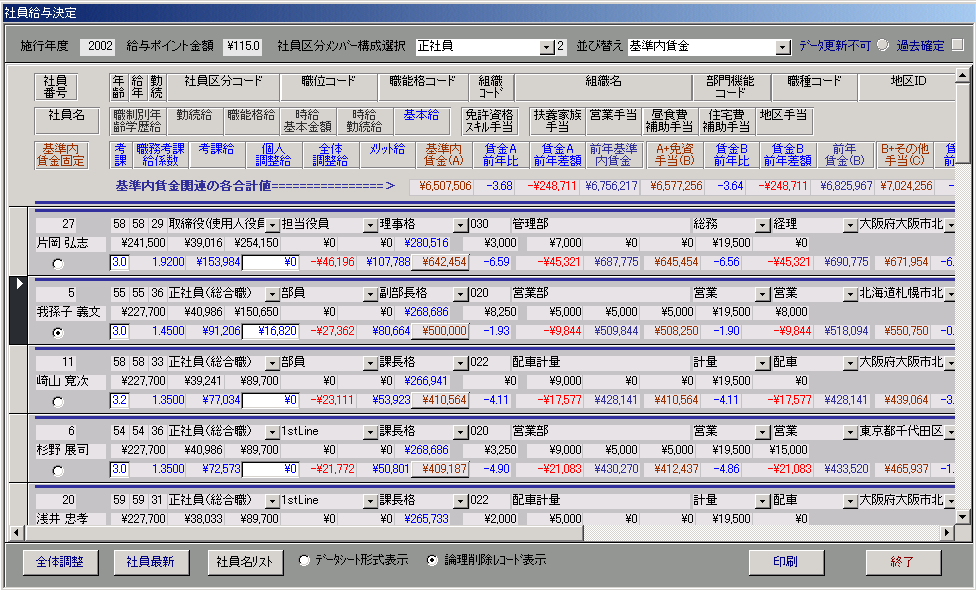976x590 pixels.
Task: Select 論理削除レコード表示 radio option
Action: pyautogui.click(x=432, y=561)
